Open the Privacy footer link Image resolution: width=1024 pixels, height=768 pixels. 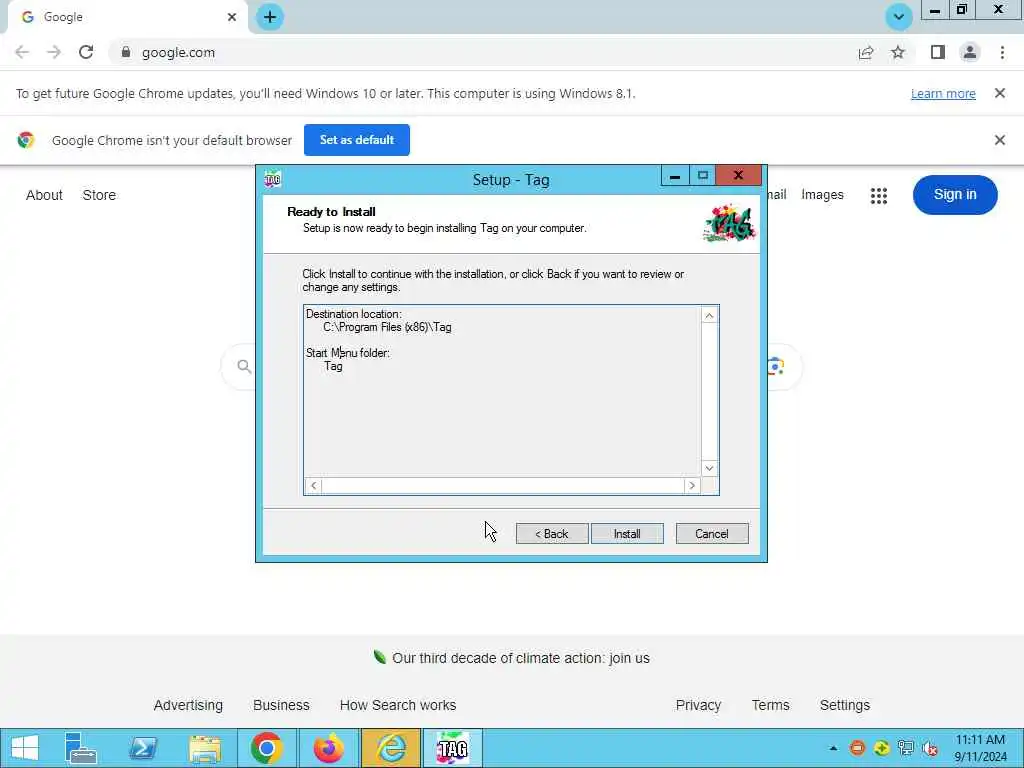coord(698,705)
